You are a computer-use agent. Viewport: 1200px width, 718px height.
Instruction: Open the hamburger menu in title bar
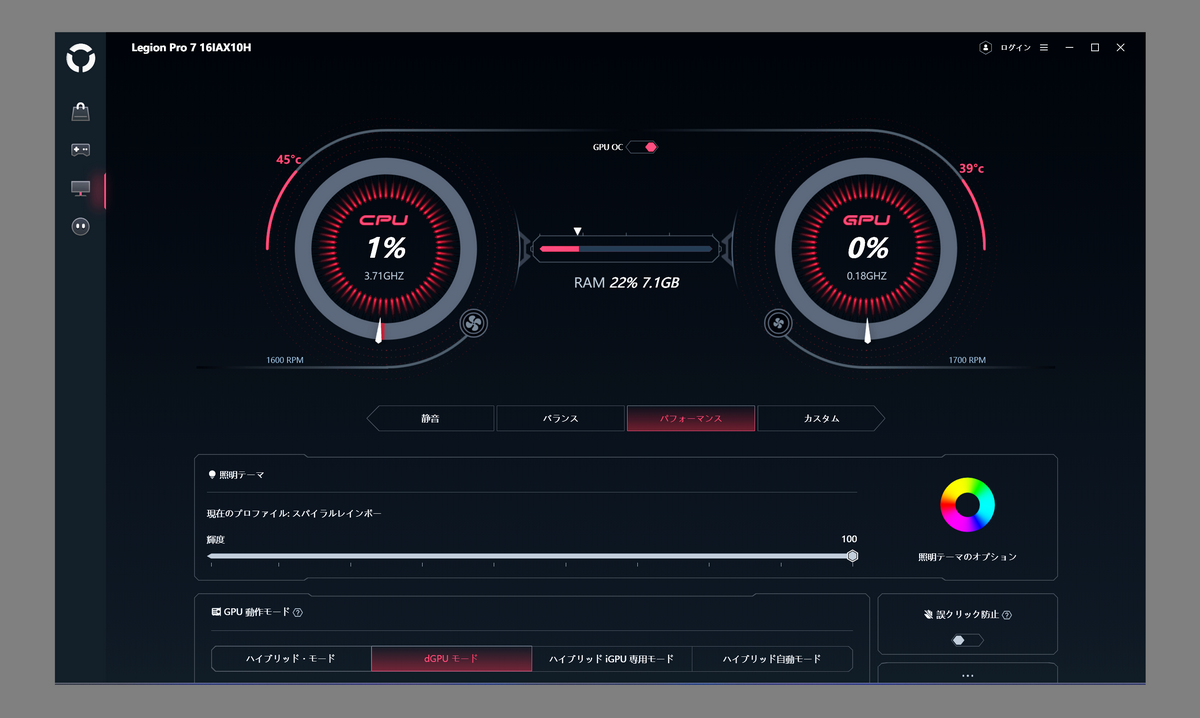(x=1044, y=47)
